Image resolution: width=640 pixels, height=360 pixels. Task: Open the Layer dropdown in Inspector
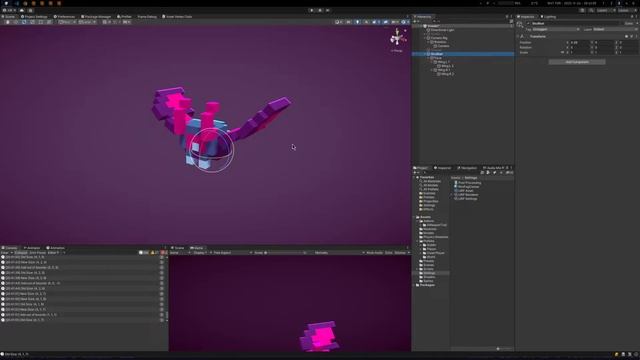pos(616,29)
